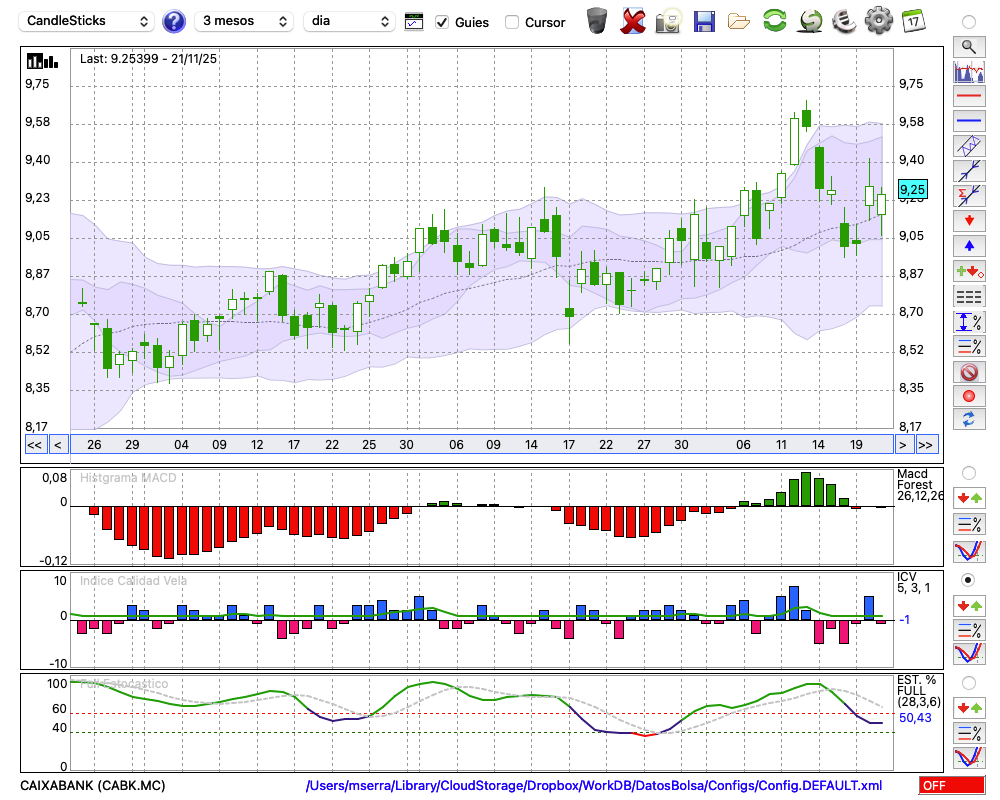Save using the blue floppy disk icon
The height and width of the screenshot is (800, 1000).
[x=703, y=22]
